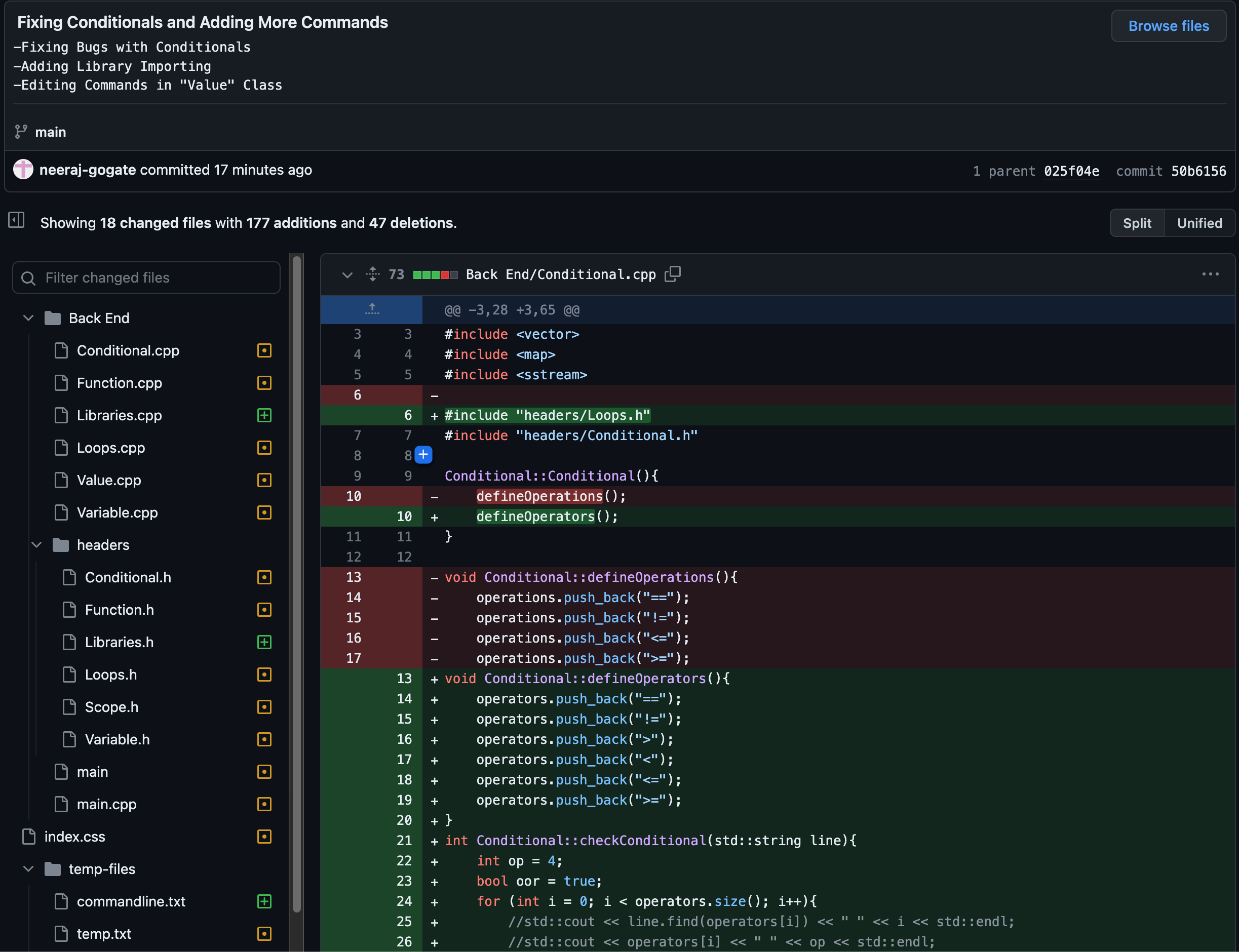
Task: Click the Browse files button
Action: click(x=1168, y=26)
